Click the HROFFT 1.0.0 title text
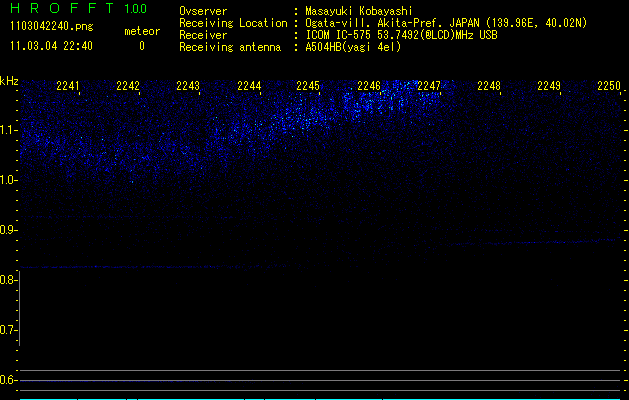 click(x=78, y=8)
